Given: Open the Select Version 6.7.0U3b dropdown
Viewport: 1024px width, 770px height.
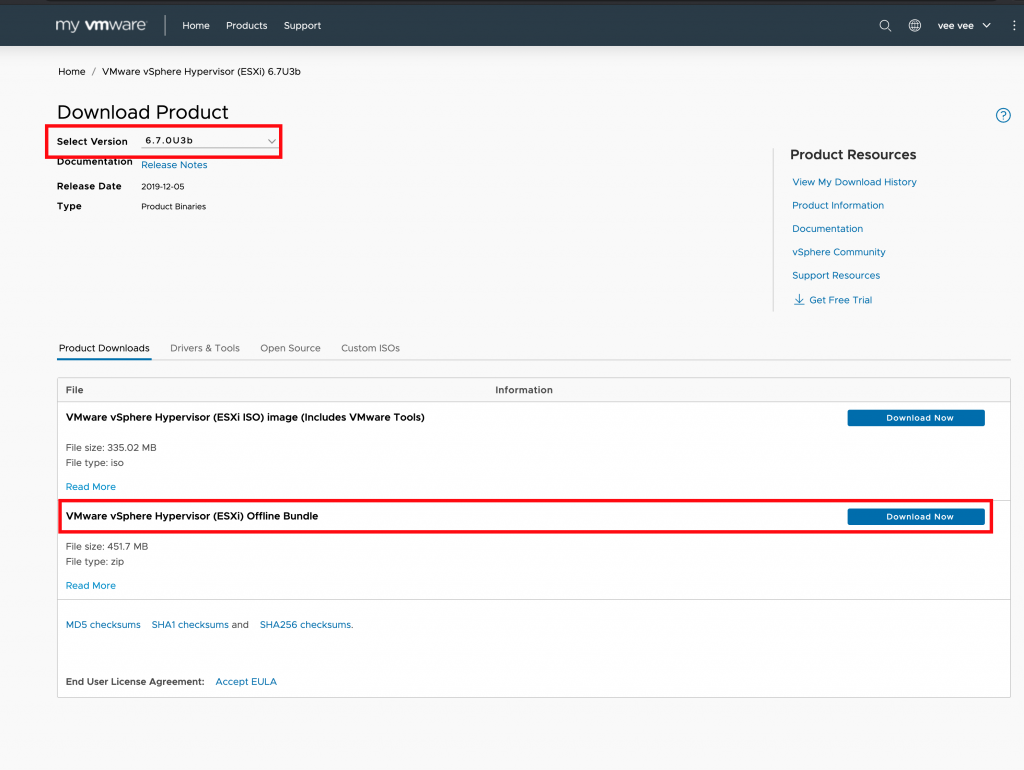Looking at the screenshot, I should (x=210, y=142).
